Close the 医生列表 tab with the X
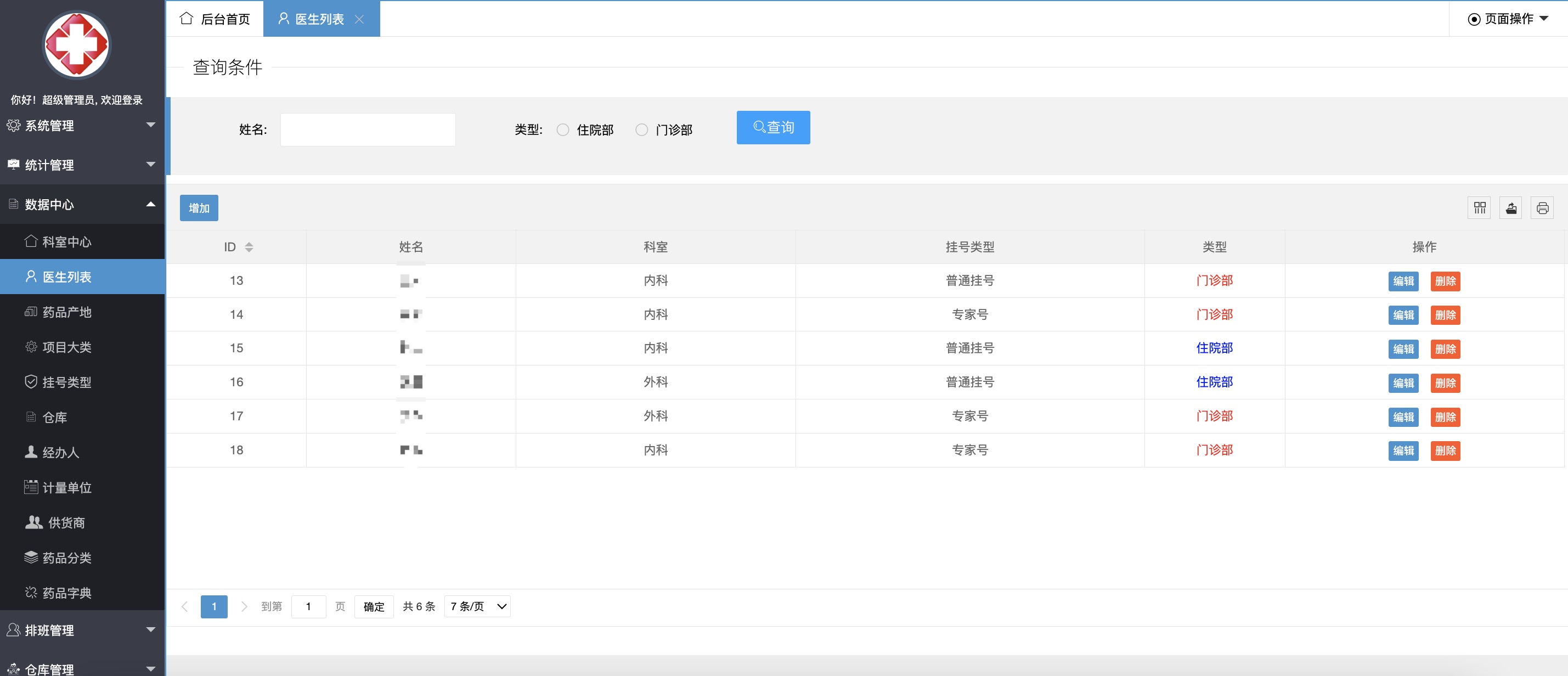 point(359,20)
